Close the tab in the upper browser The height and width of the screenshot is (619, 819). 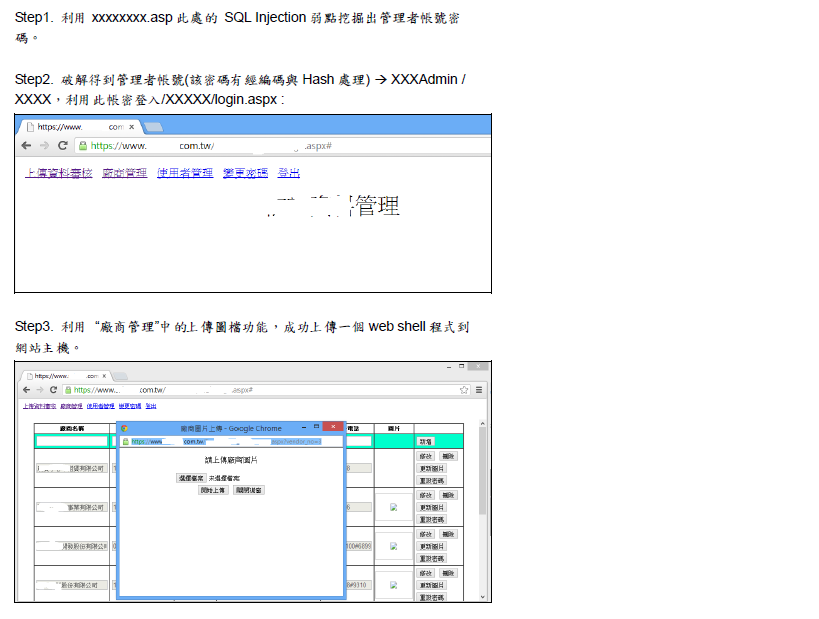click(x=133, y=127)
